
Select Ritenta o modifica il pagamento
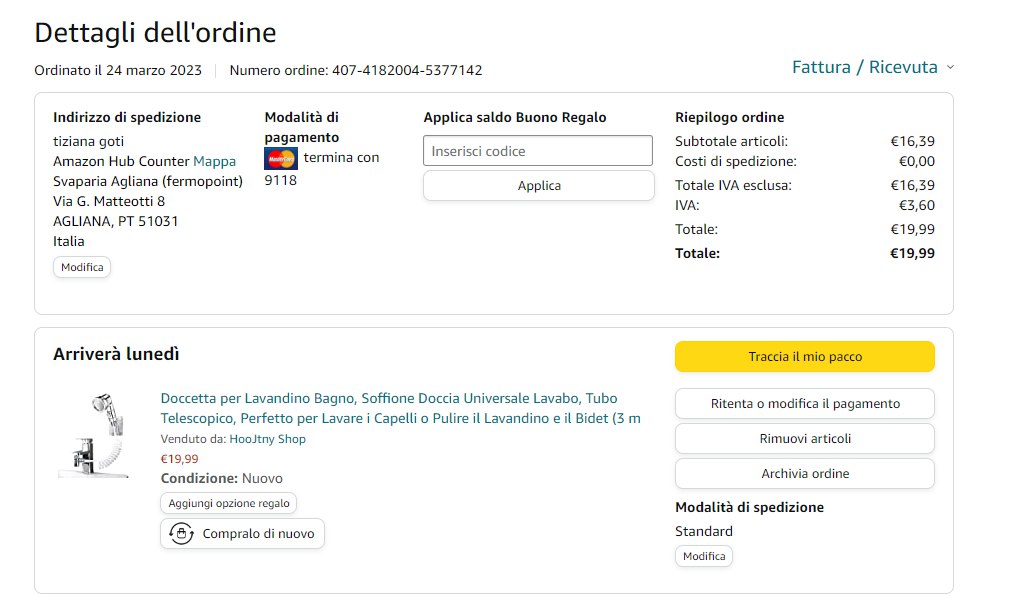pyautogui.click(x=805, y=404)
